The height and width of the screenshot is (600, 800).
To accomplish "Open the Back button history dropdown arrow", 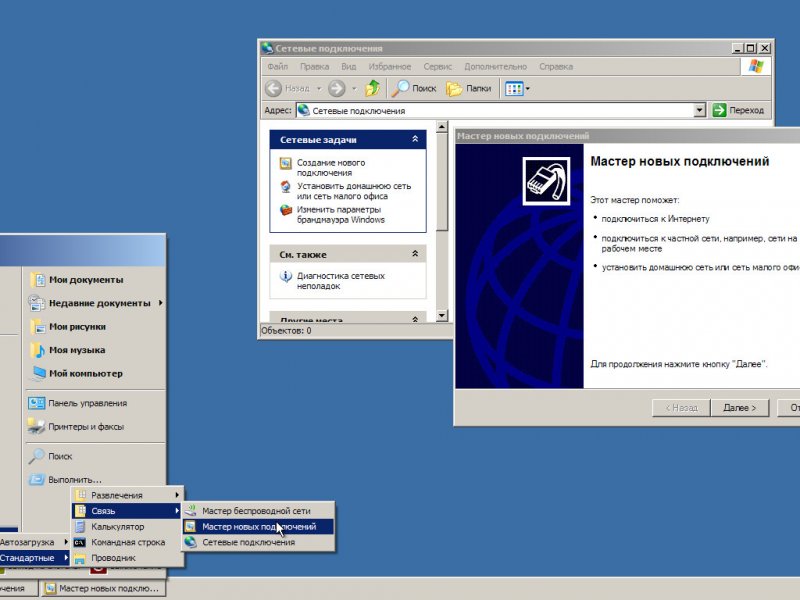I will (319, 89).
